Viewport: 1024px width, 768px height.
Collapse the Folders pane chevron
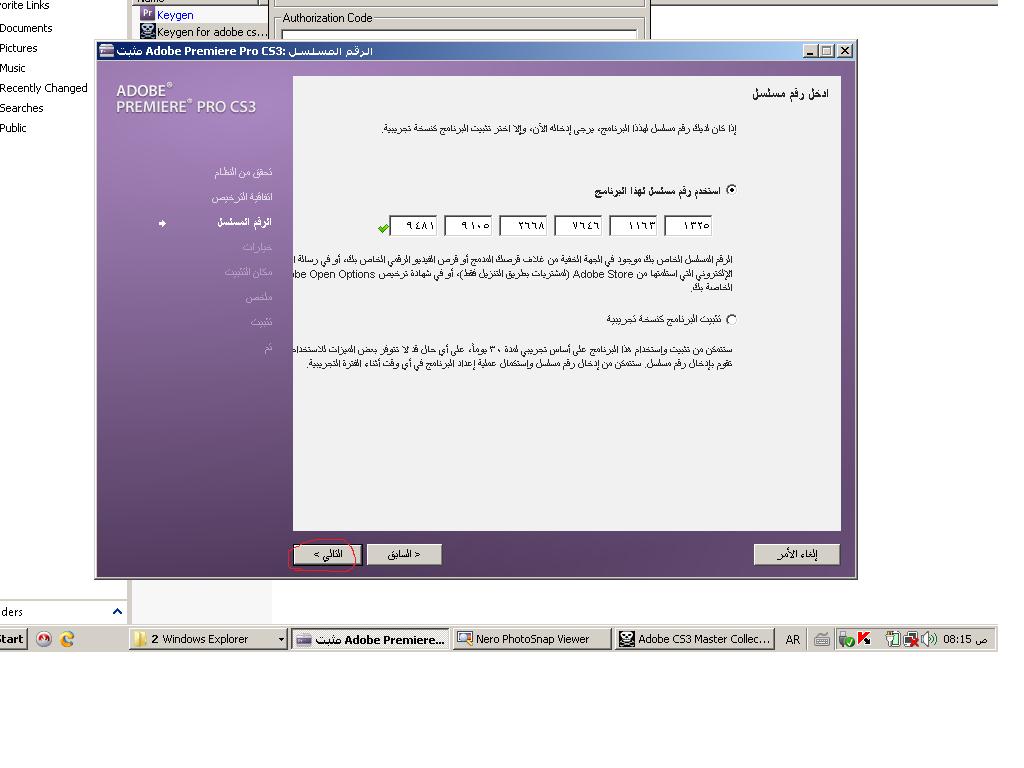117,612
